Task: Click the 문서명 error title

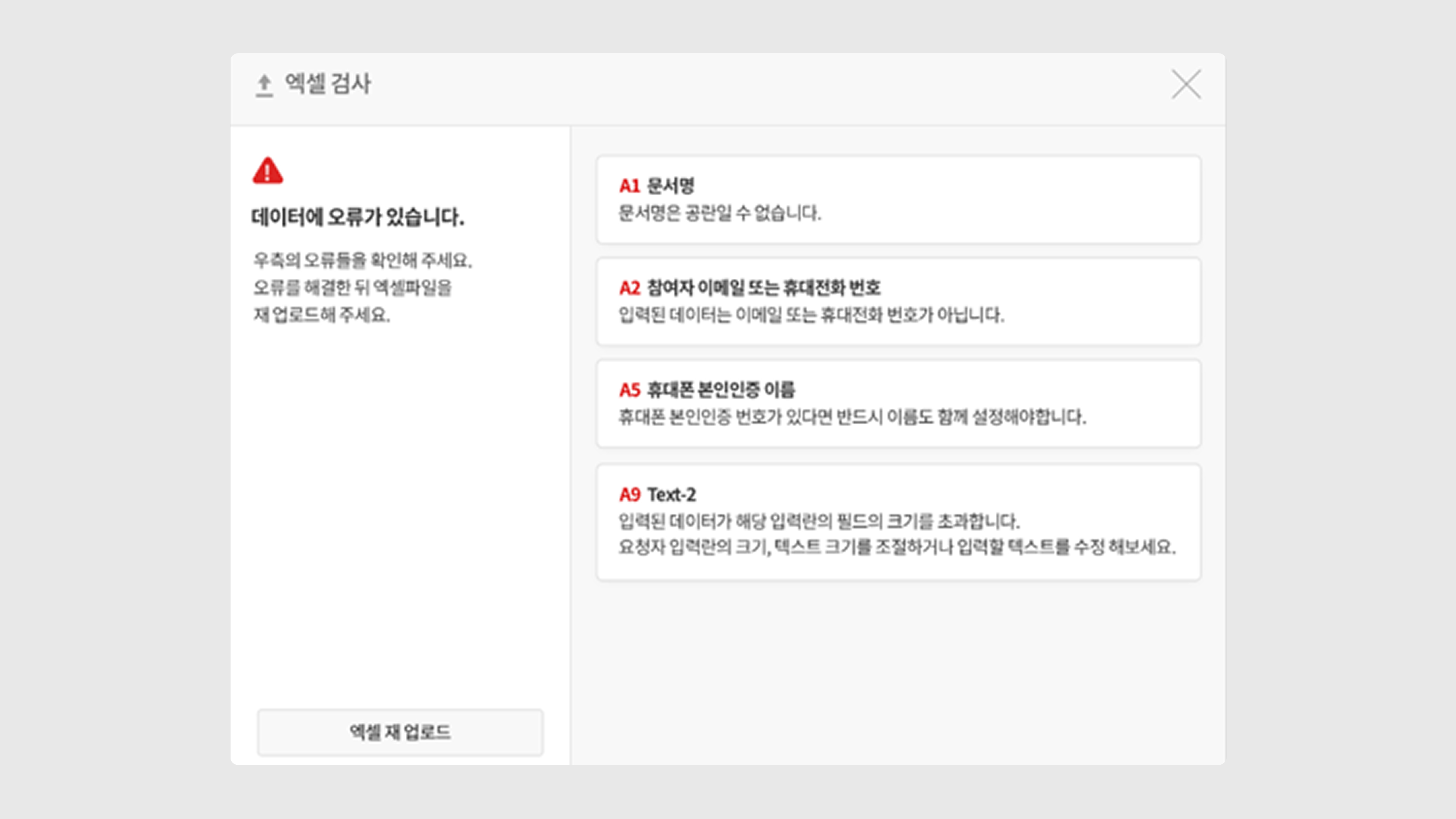Action: pyautogui.click(x=670, y=185)
